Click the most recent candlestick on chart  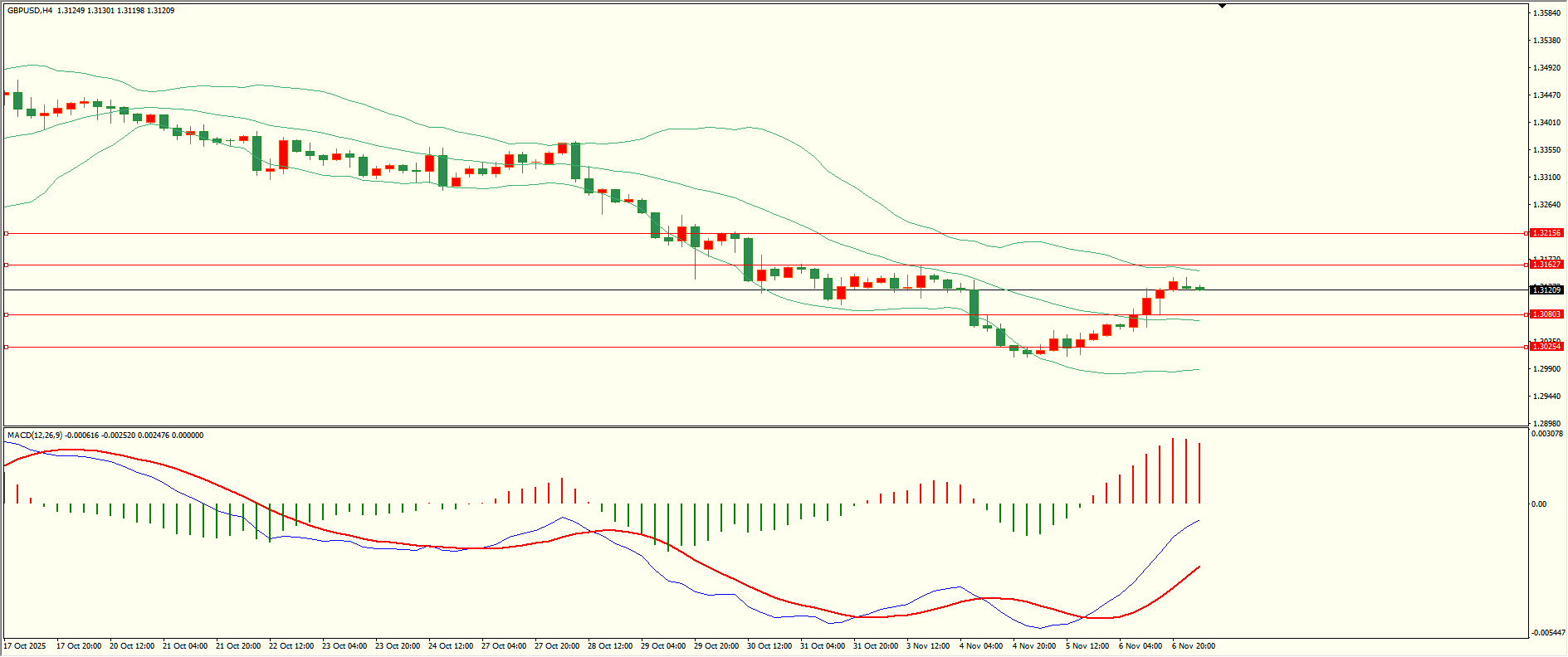(x=1199, y=288)
